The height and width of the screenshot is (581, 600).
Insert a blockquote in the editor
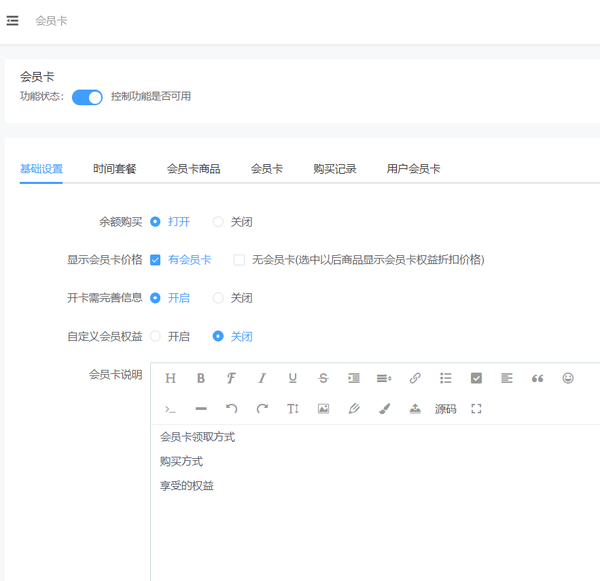537,378
